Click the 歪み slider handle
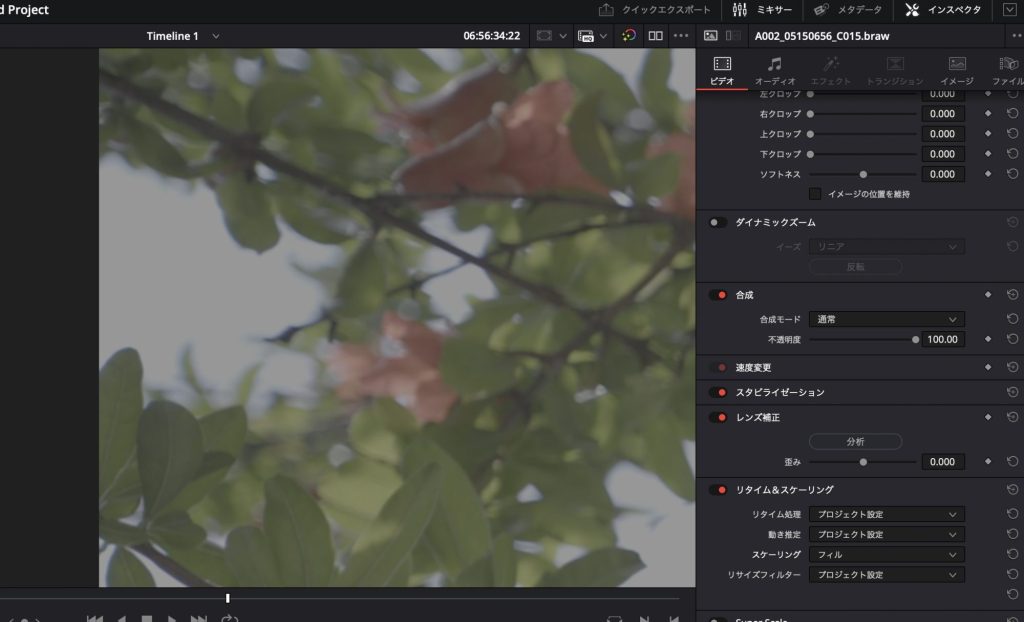The image size is (1024, 622). point(863,461)
